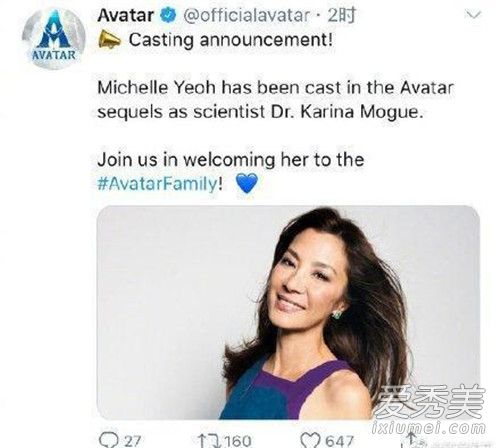This screenshot has width=500, height=448.
Task: Click the megaphone emoji in tweet
Action: coord(109,40)
